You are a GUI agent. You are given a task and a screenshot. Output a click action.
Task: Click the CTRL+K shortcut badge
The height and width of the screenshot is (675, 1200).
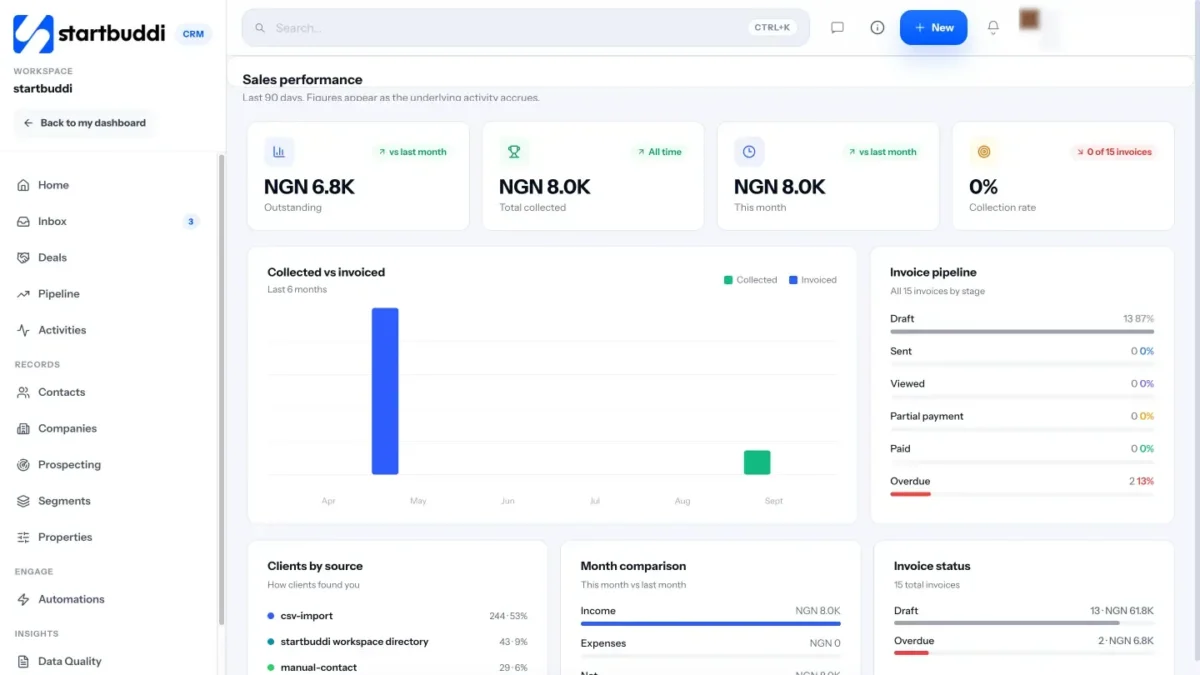(x=772, y=28)
